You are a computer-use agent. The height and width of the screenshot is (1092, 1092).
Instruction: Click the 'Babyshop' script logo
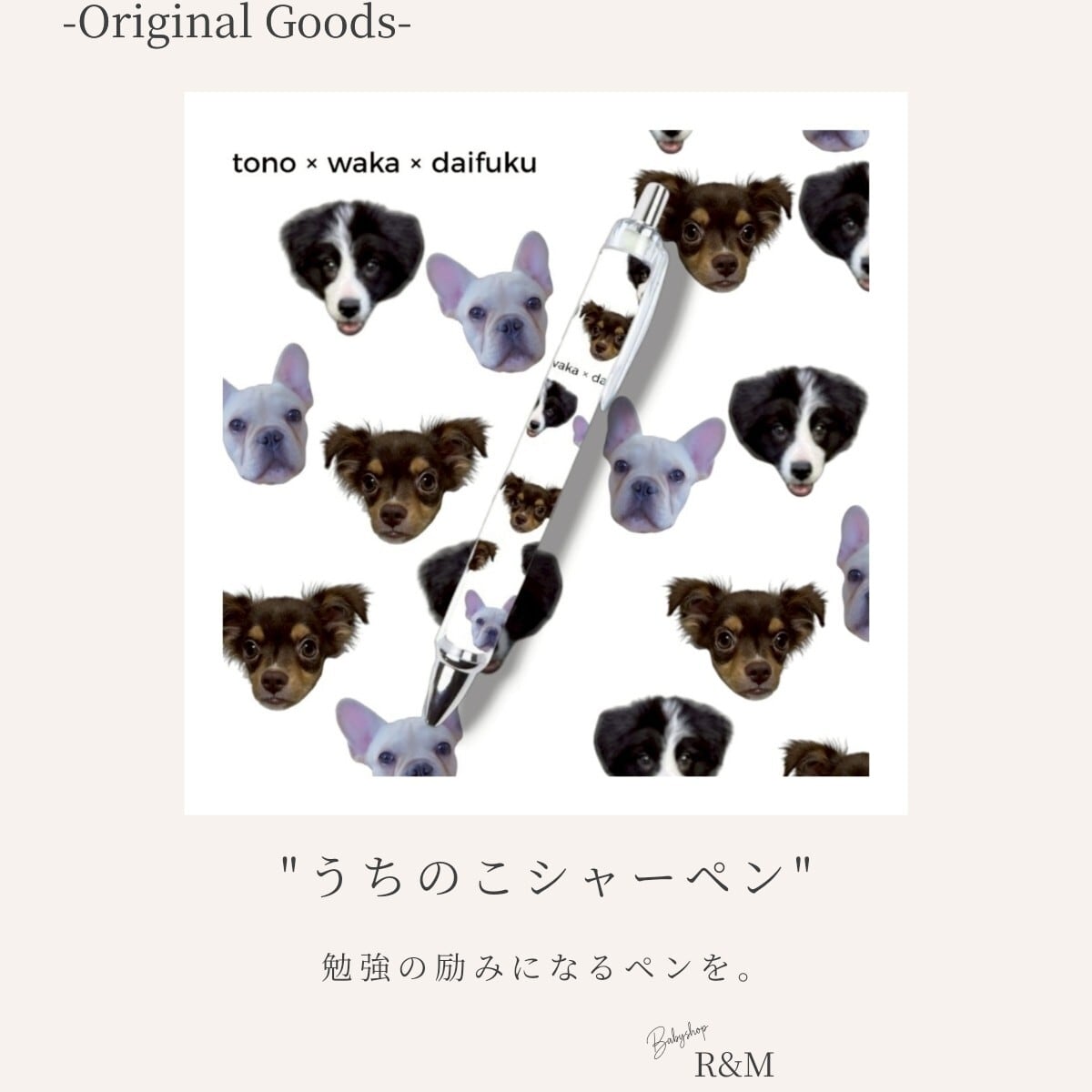click(x=679, y=1038)
